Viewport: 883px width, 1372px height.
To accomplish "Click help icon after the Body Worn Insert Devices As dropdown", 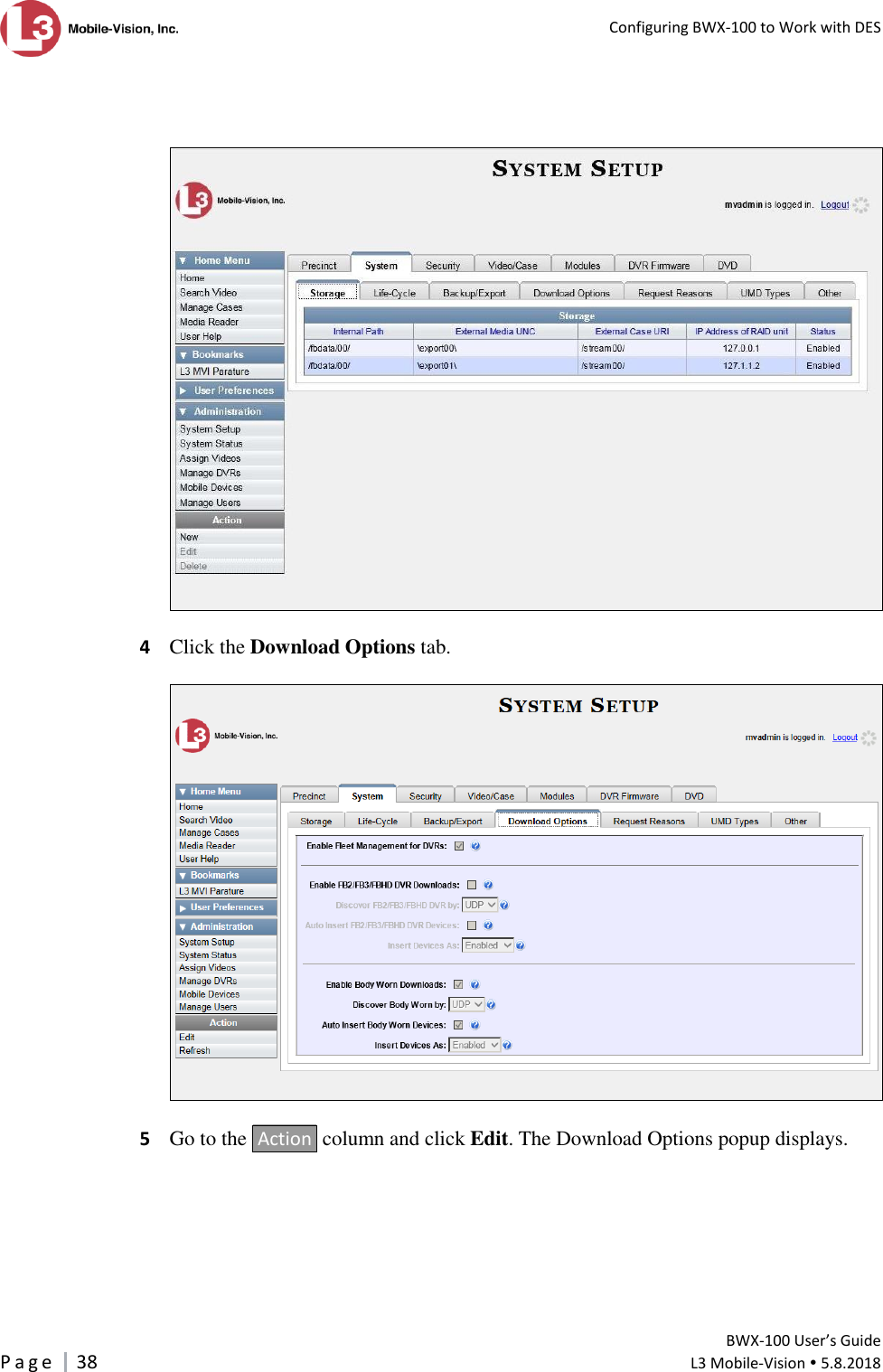I will [507, 1045].
